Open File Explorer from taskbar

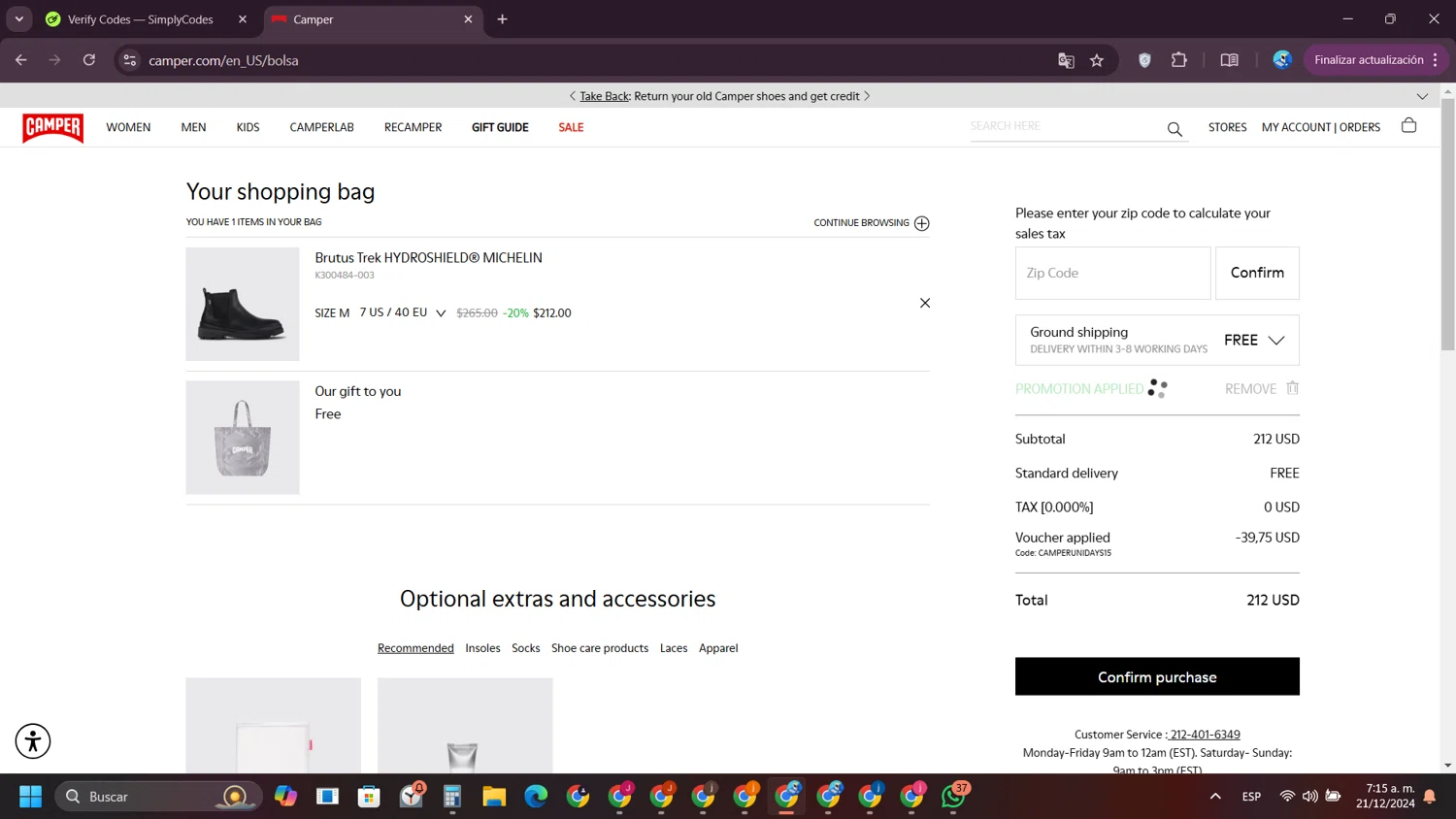[x=494, y=797]
